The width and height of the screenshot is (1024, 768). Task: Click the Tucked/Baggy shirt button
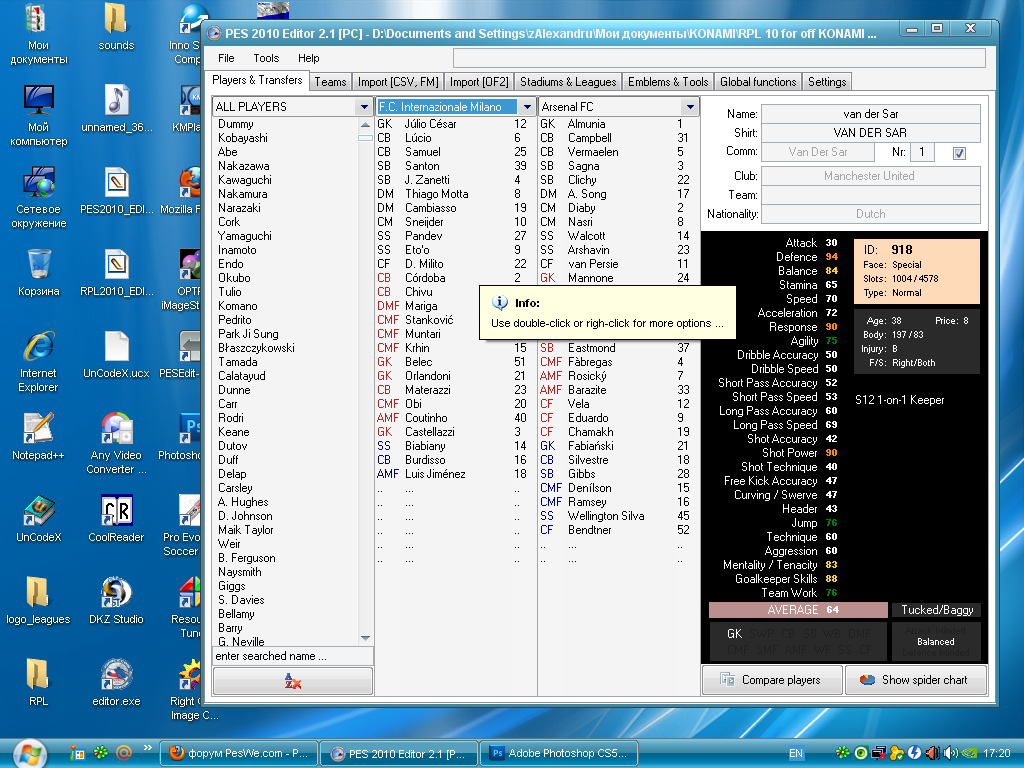tap(936, 610)
